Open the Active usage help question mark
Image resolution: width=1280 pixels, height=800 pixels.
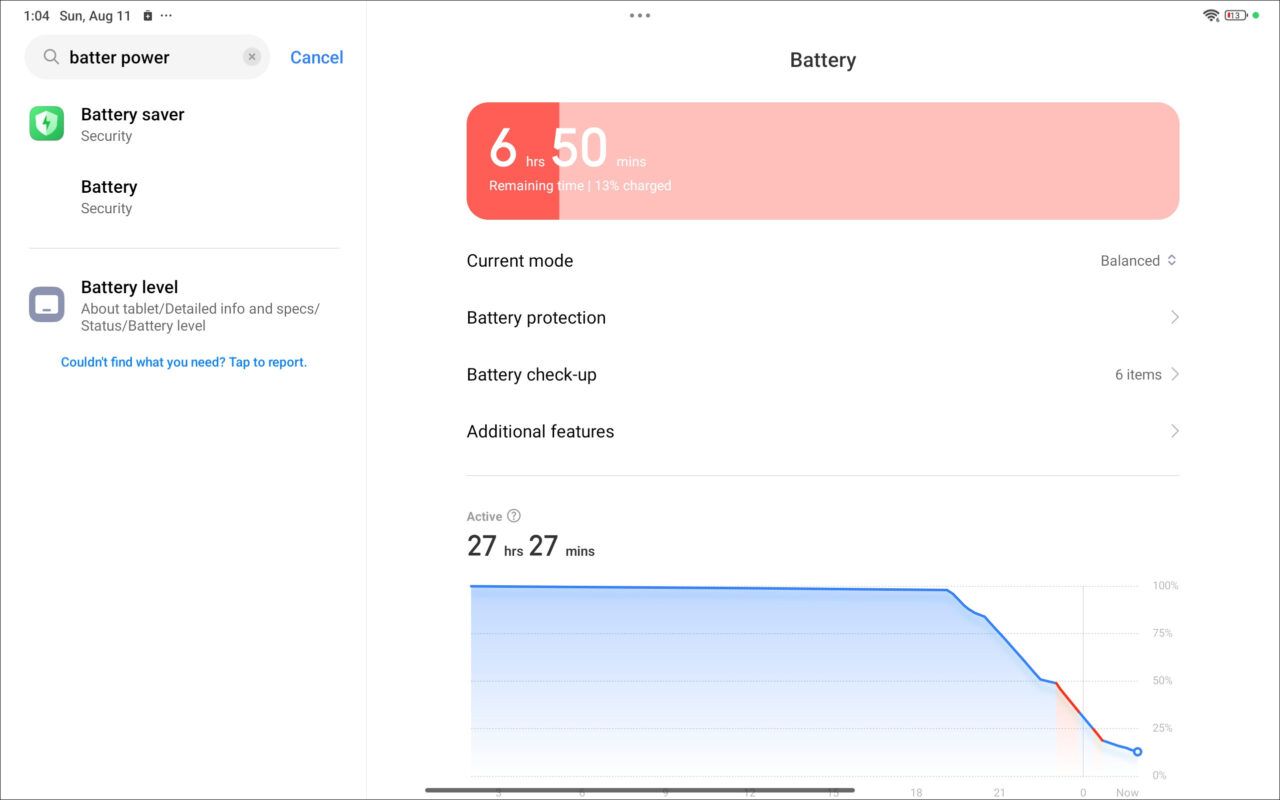pyautogui.click(x=513, y=516)
